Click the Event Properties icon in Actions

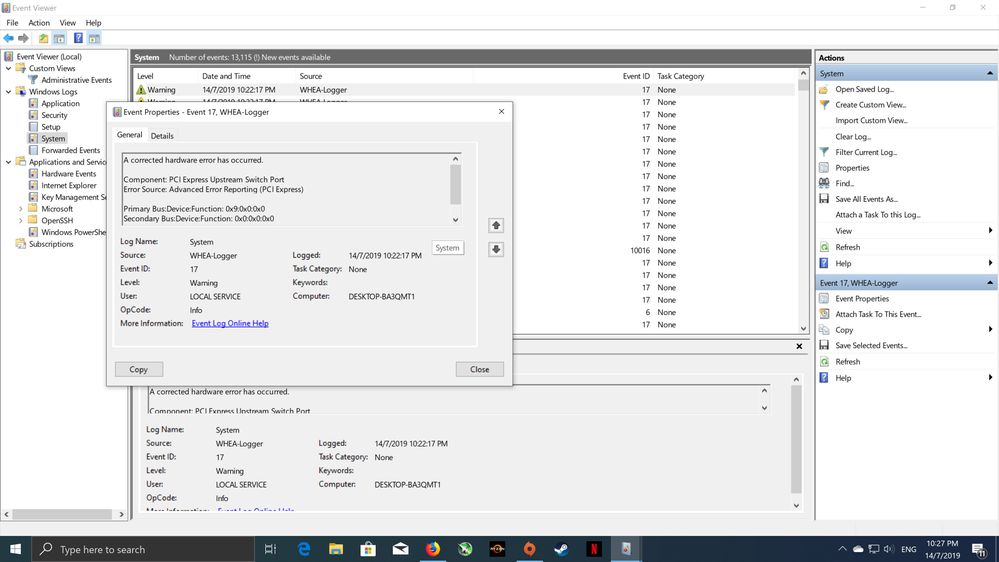click(824, 298)
